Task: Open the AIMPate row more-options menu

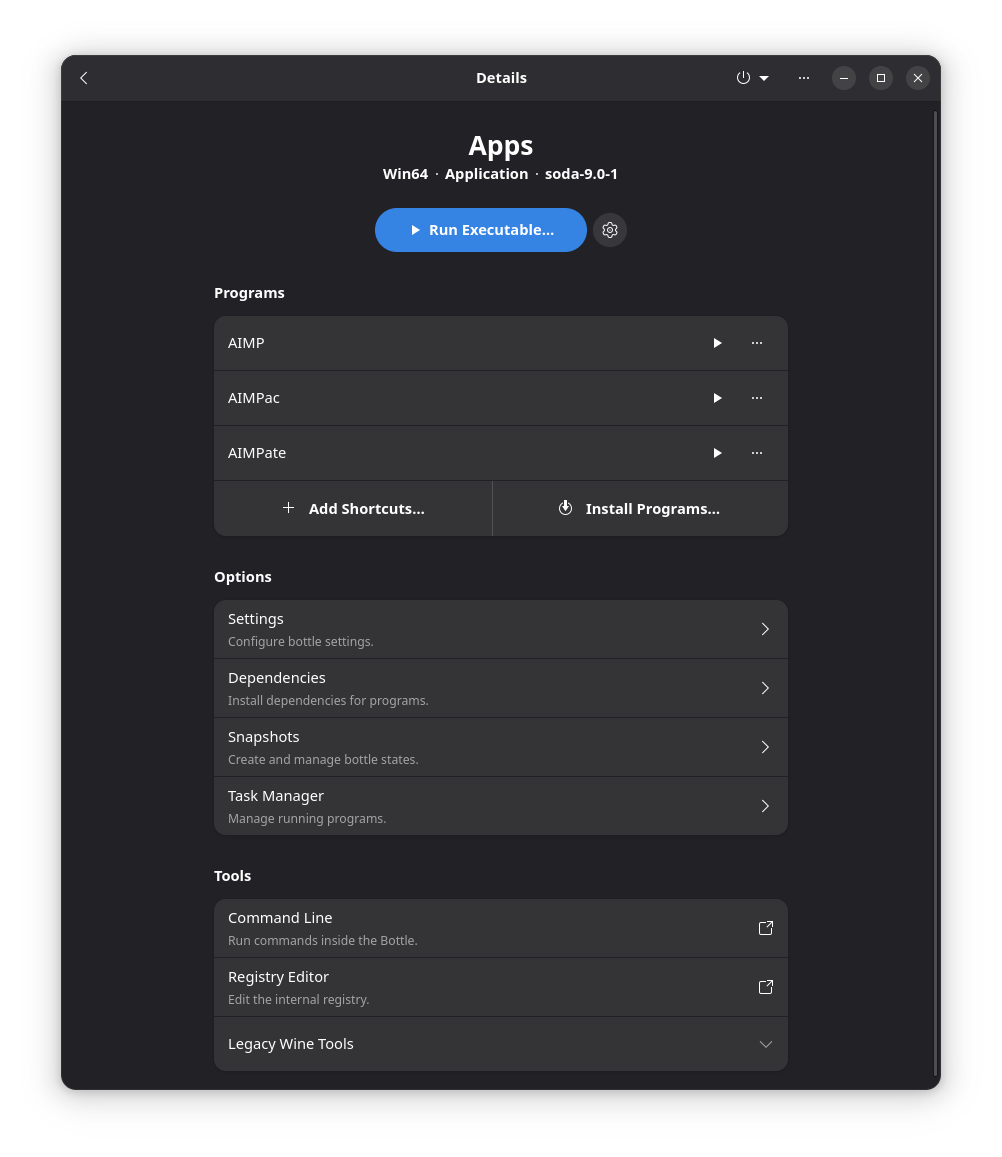Action: 756,453
